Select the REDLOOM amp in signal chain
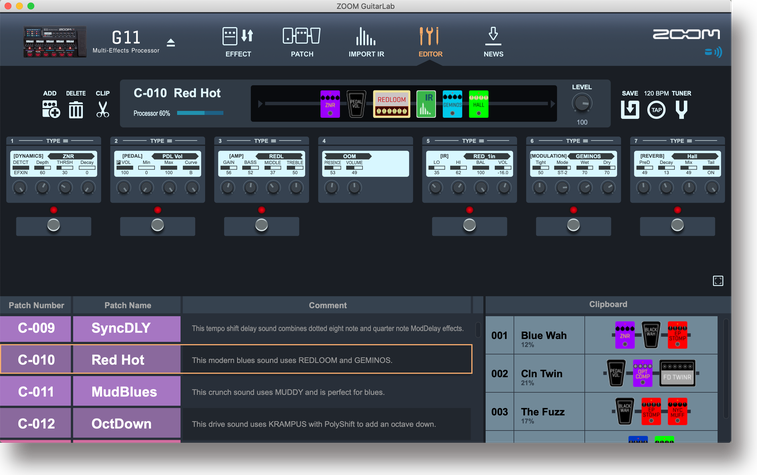This screenshot has width=757, height=475. (x=392, y=104)
